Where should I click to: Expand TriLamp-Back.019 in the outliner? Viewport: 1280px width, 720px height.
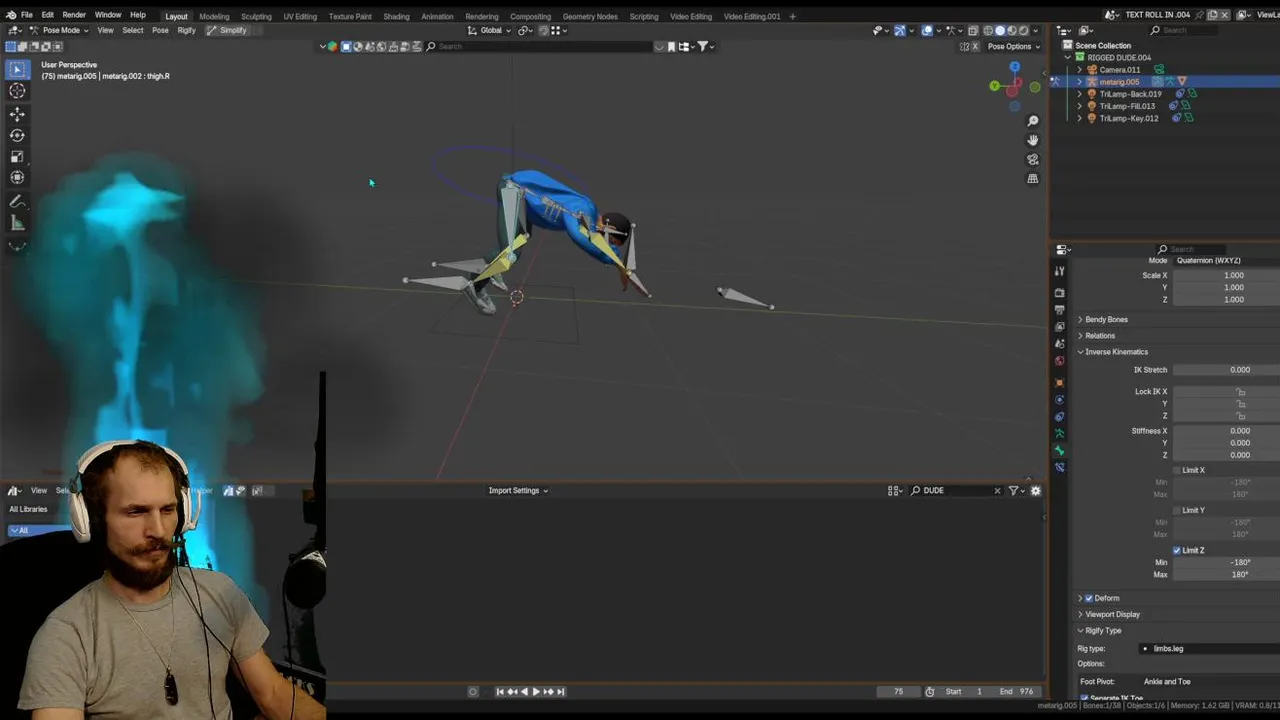[x=1079, y=94]
